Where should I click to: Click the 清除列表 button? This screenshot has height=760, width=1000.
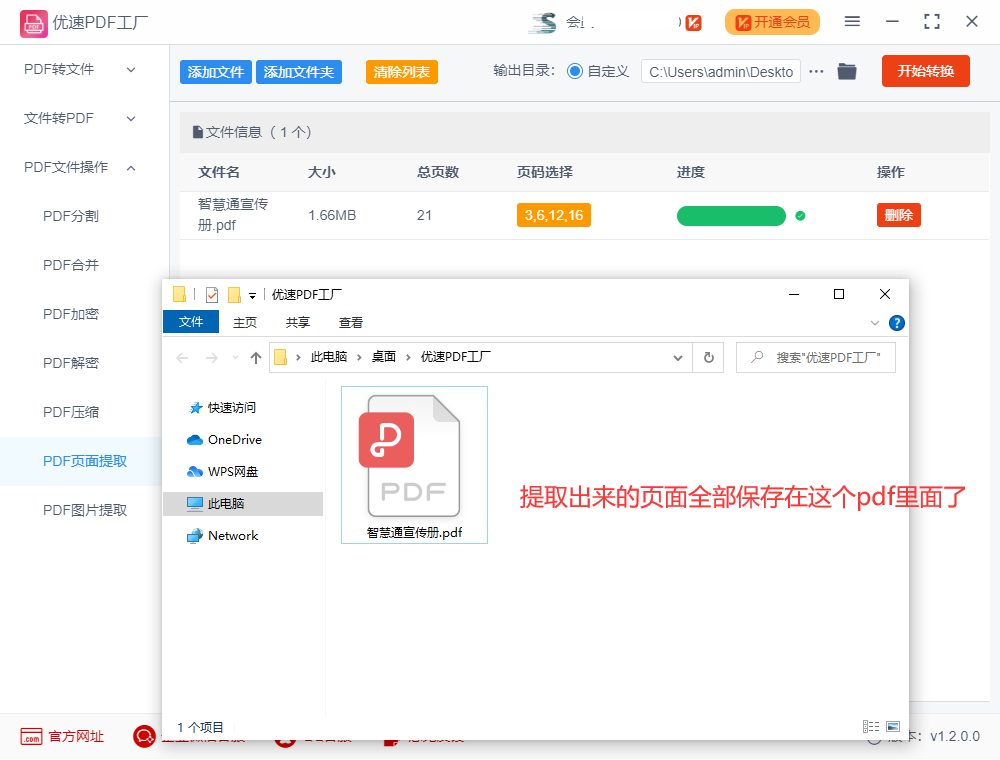[x=401, y=72]
